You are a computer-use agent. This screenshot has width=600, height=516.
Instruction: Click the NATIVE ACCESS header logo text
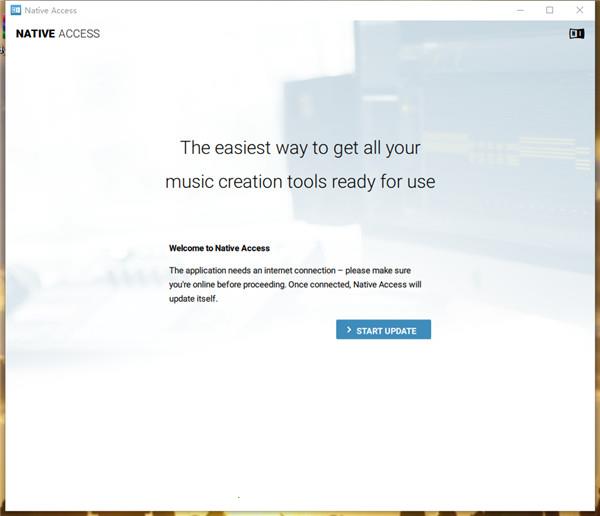click(58, 34)
